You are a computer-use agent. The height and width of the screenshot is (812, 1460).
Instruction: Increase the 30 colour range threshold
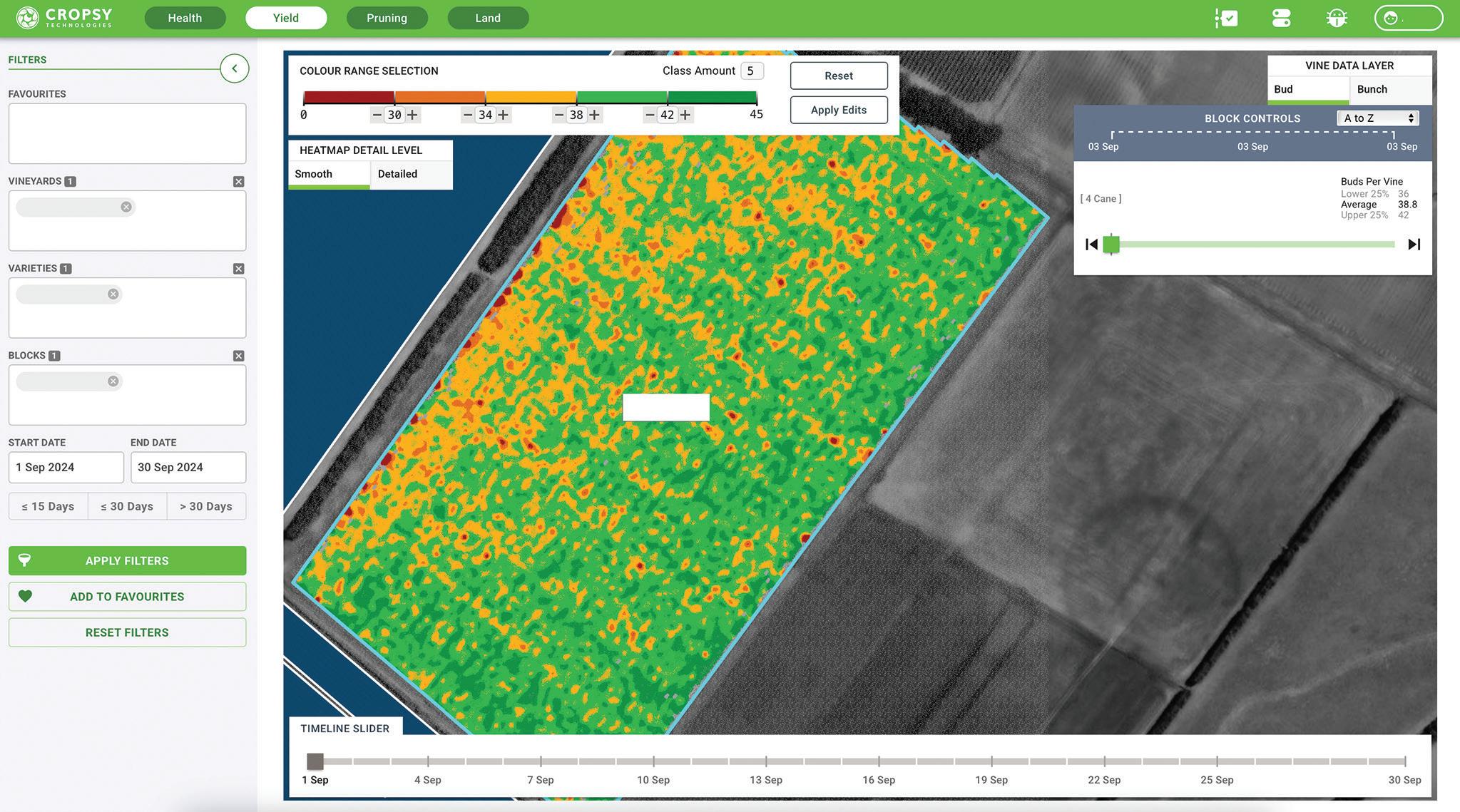pyautogui.click(x=412, y=115)
